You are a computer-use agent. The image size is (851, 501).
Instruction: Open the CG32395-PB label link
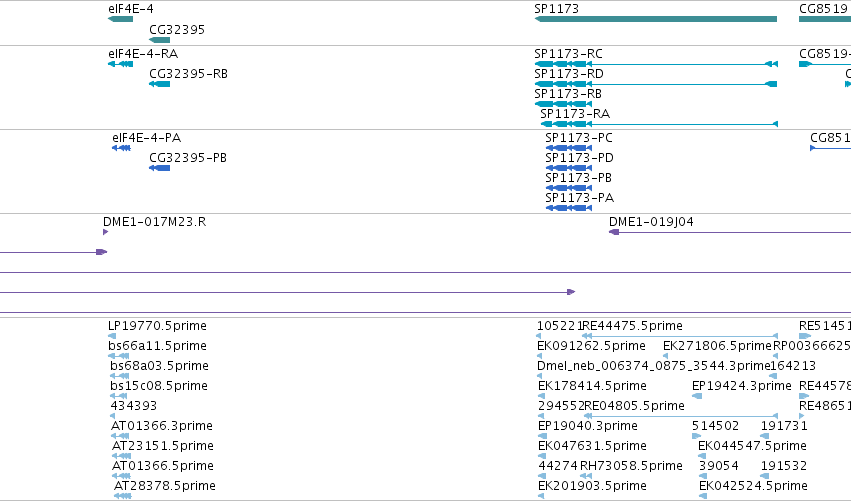[188, 158]
